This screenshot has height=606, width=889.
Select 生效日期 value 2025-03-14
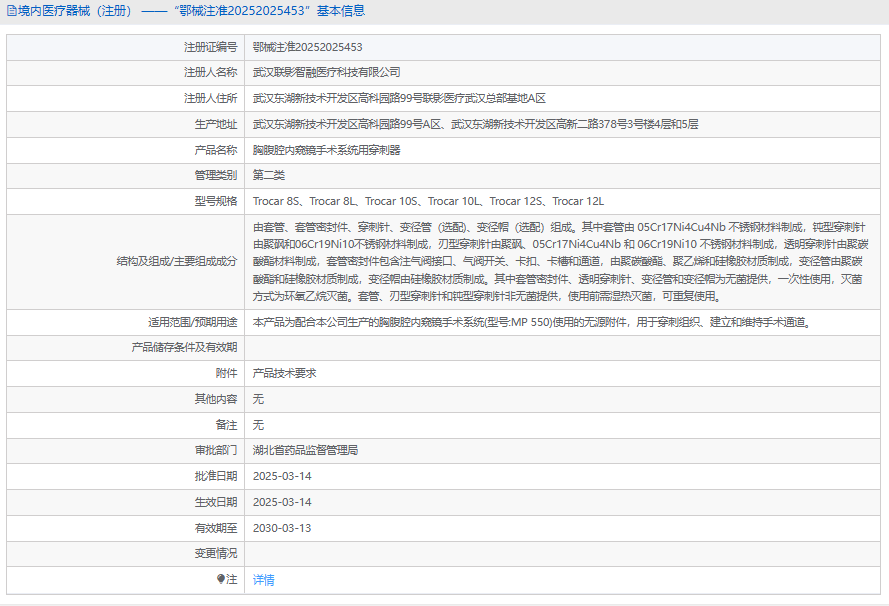[x=282, y=502]
